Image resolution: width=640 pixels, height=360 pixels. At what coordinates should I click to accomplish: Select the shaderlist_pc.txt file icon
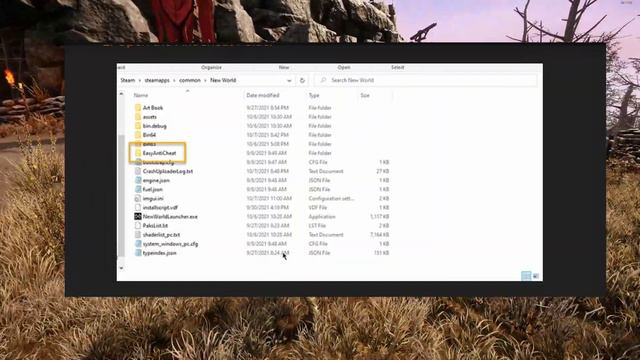pyautogui.click(x=138, y=235)
